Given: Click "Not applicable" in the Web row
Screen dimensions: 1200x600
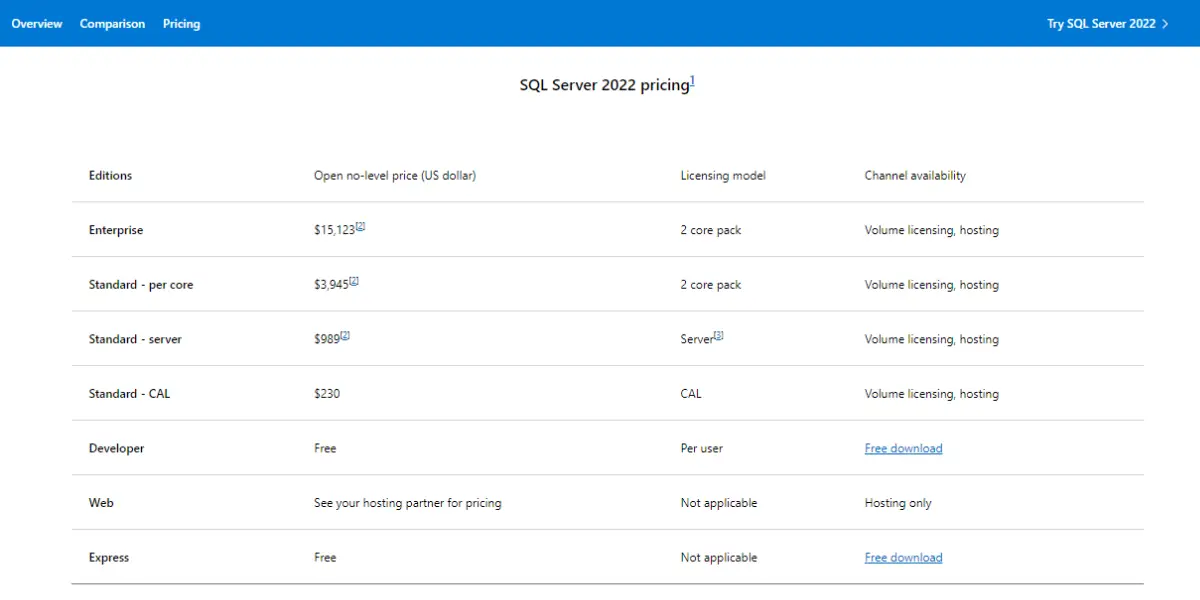Looking at the screenshot, I should click(x=719, y=503).
